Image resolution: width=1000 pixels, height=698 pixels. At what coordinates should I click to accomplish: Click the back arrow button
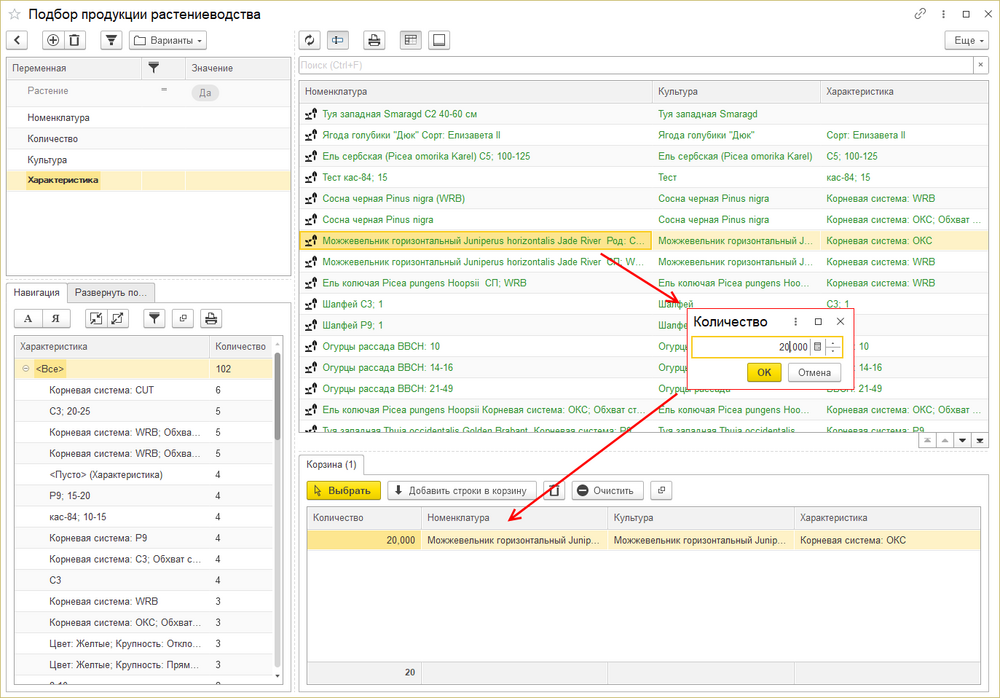click(18, 40)
